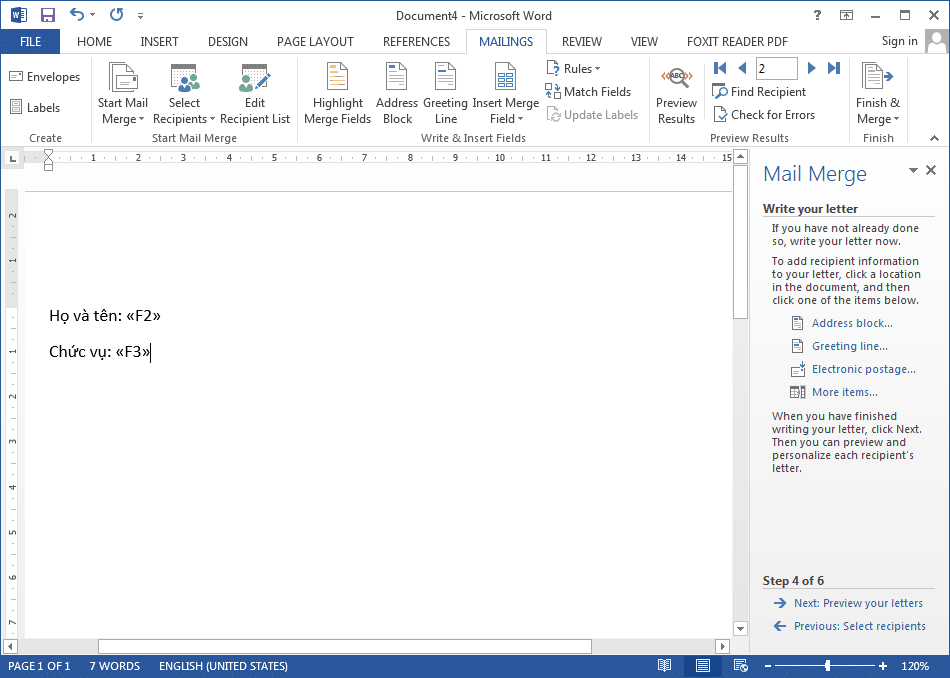Click Edit Recipient List
The image size is (950, 678).
click(255, 94)
